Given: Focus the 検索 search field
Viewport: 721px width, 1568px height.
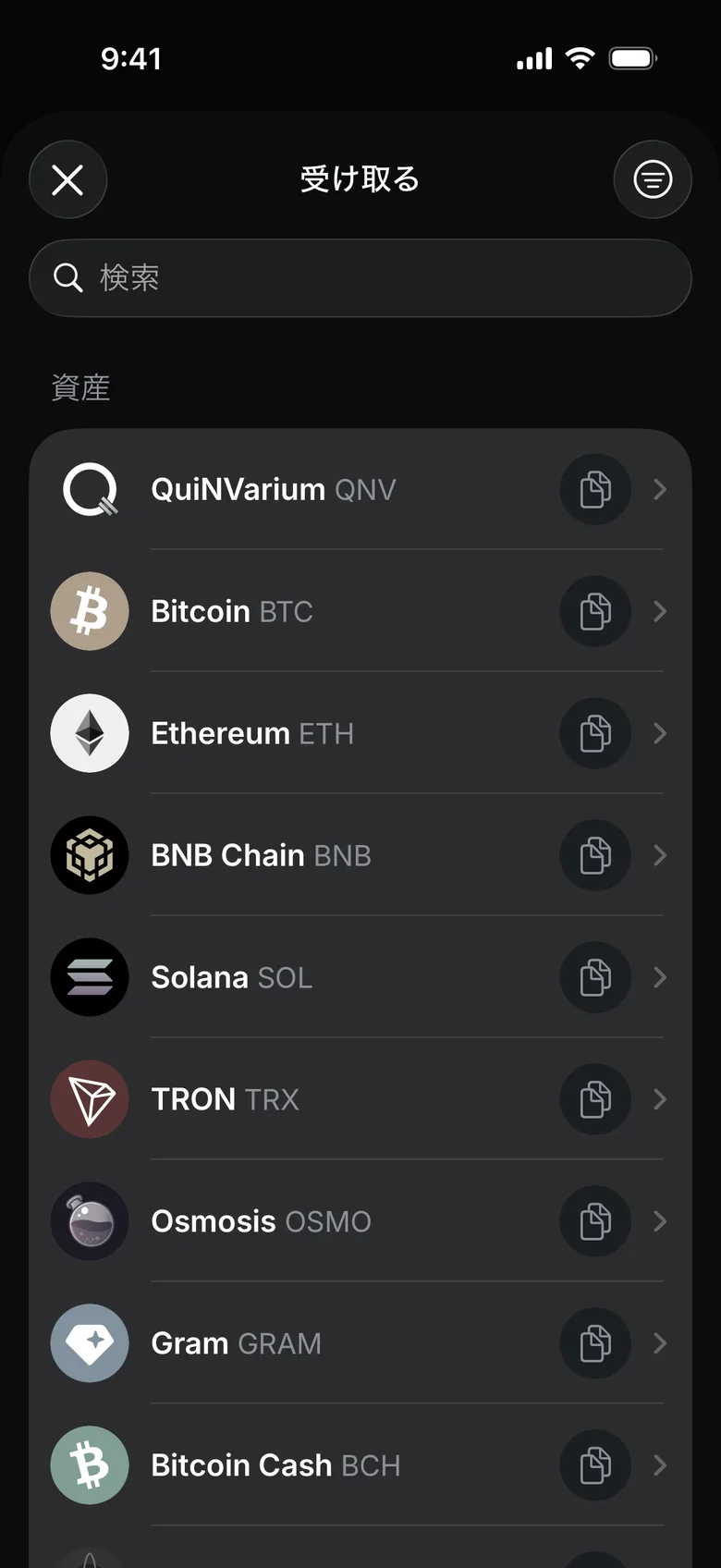Looking at the screenshot, I should coord(360,277).
